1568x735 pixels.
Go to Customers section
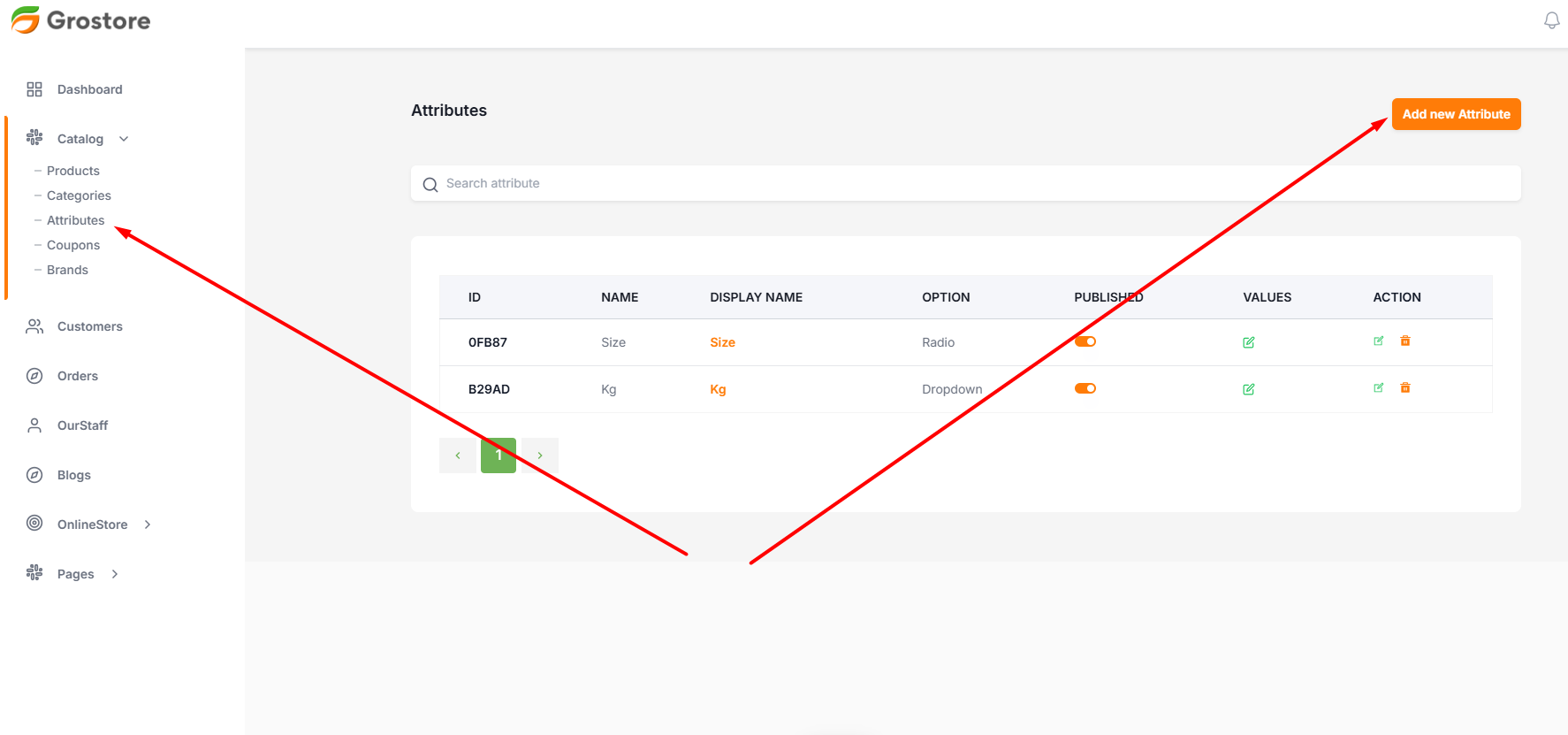[x=89, y=326]
